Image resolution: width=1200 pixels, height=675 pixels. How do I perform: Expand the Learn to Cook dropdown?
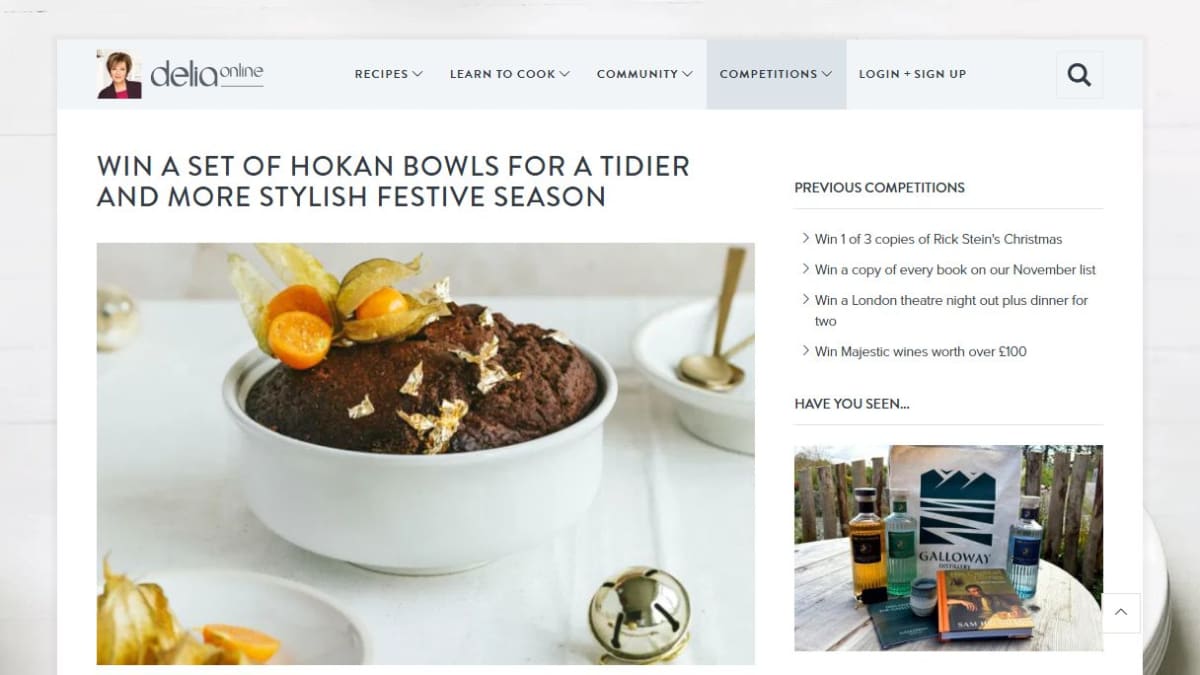click(510, 74)
